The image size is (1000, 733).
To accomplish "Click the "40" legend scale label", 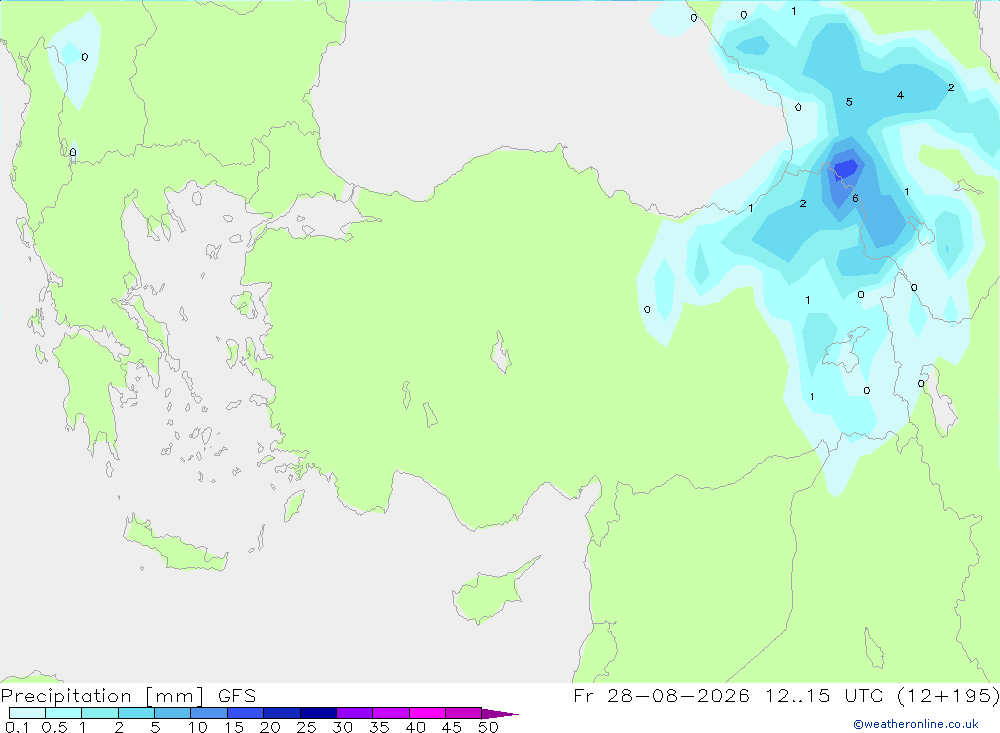I will tap(415, 727).
